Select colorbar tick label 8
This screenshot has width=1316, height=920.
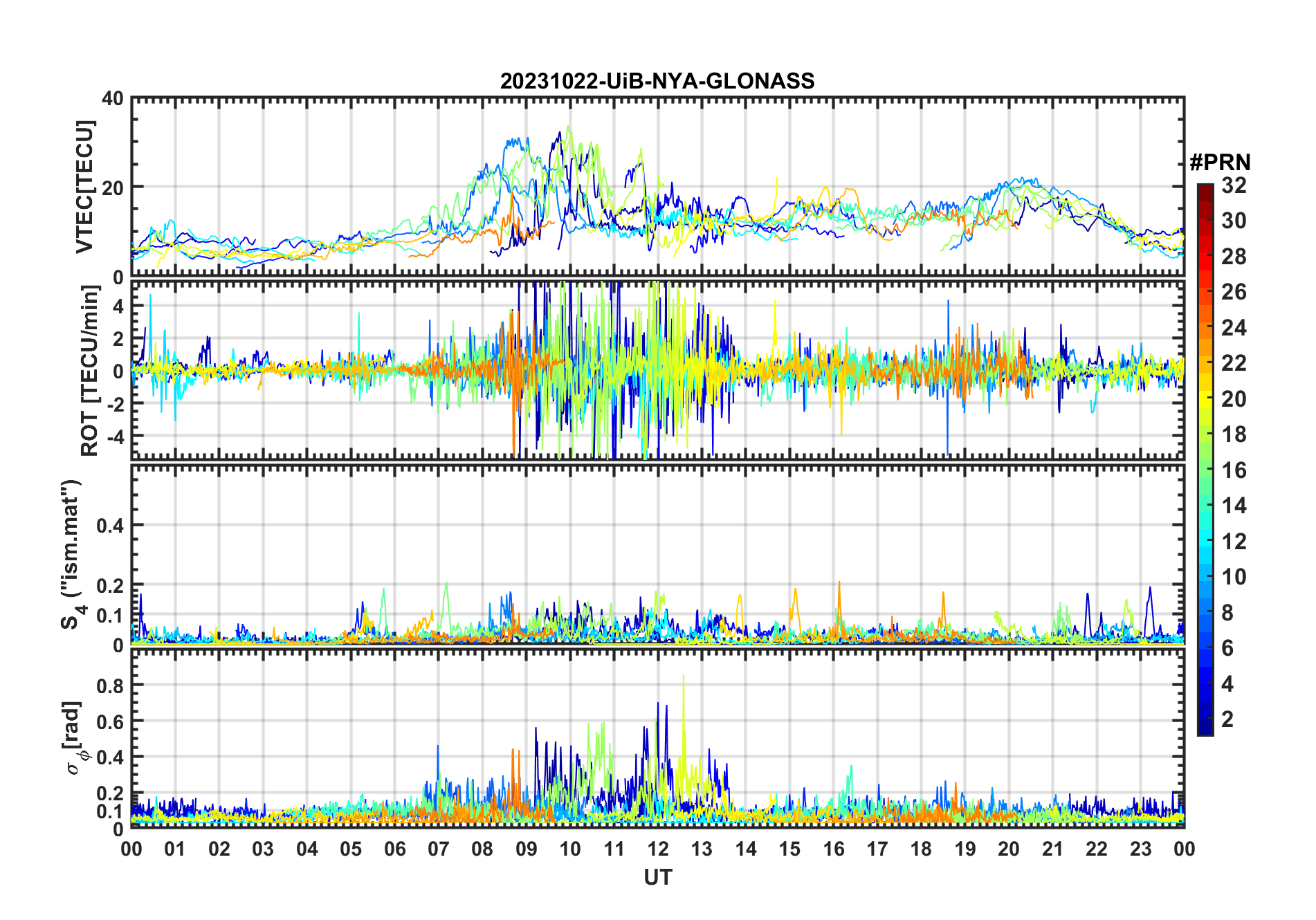point(1227,613)
